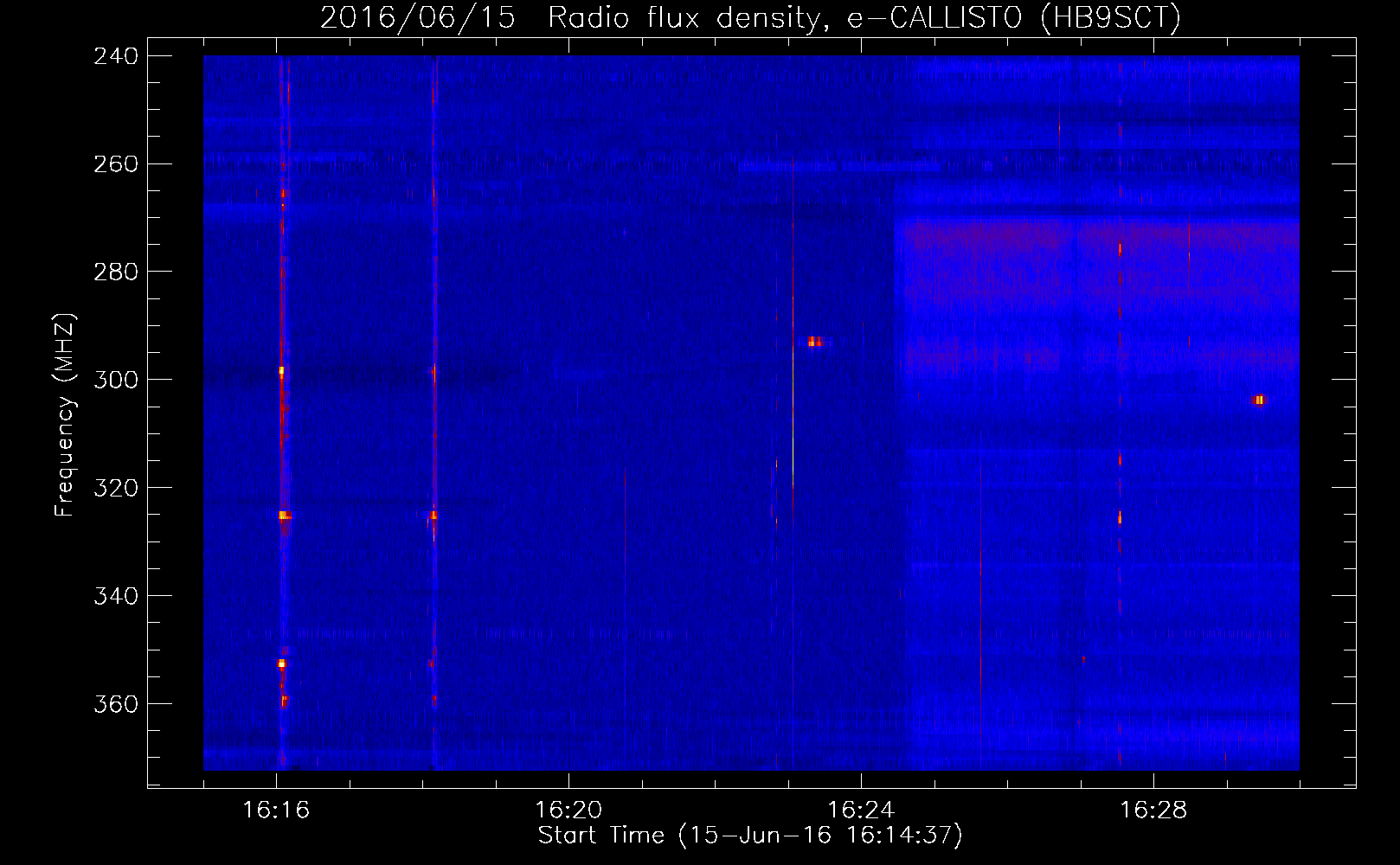
Task: Click the plot title "Radio flux density, e-CALLISTO (HB9SCT)"
Action: [x=864, y=17]
